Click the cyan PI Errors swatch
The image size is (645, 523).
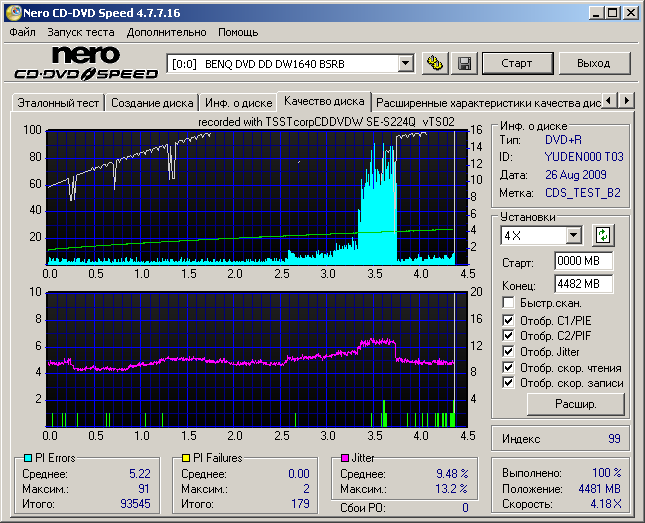(x=28, y=458)
